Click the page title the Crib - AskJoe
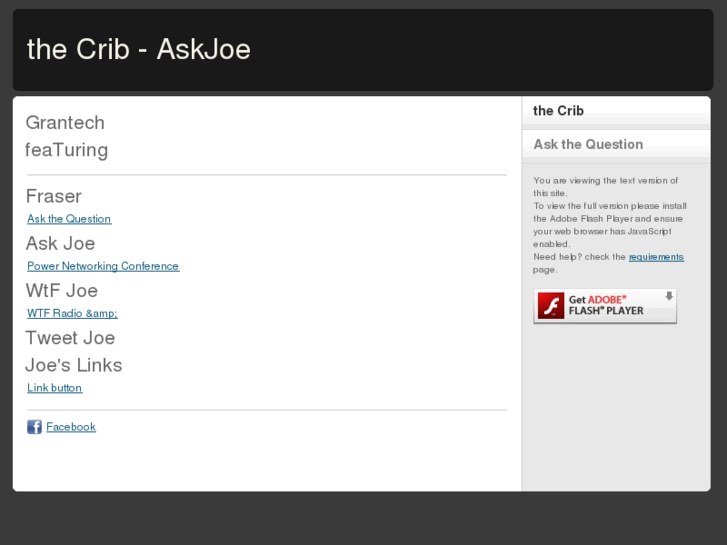Viewport: 727px width, 545px height. (138, 49)
